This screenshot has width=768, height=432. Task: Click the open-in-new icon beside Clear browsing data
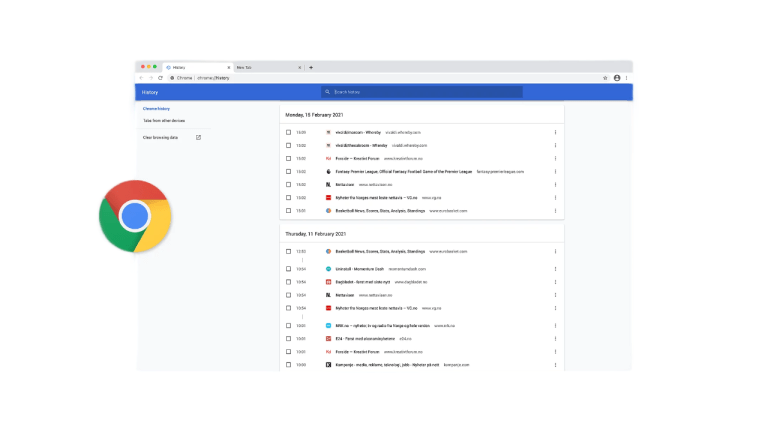pyautogui.click(x=198, y=138)
